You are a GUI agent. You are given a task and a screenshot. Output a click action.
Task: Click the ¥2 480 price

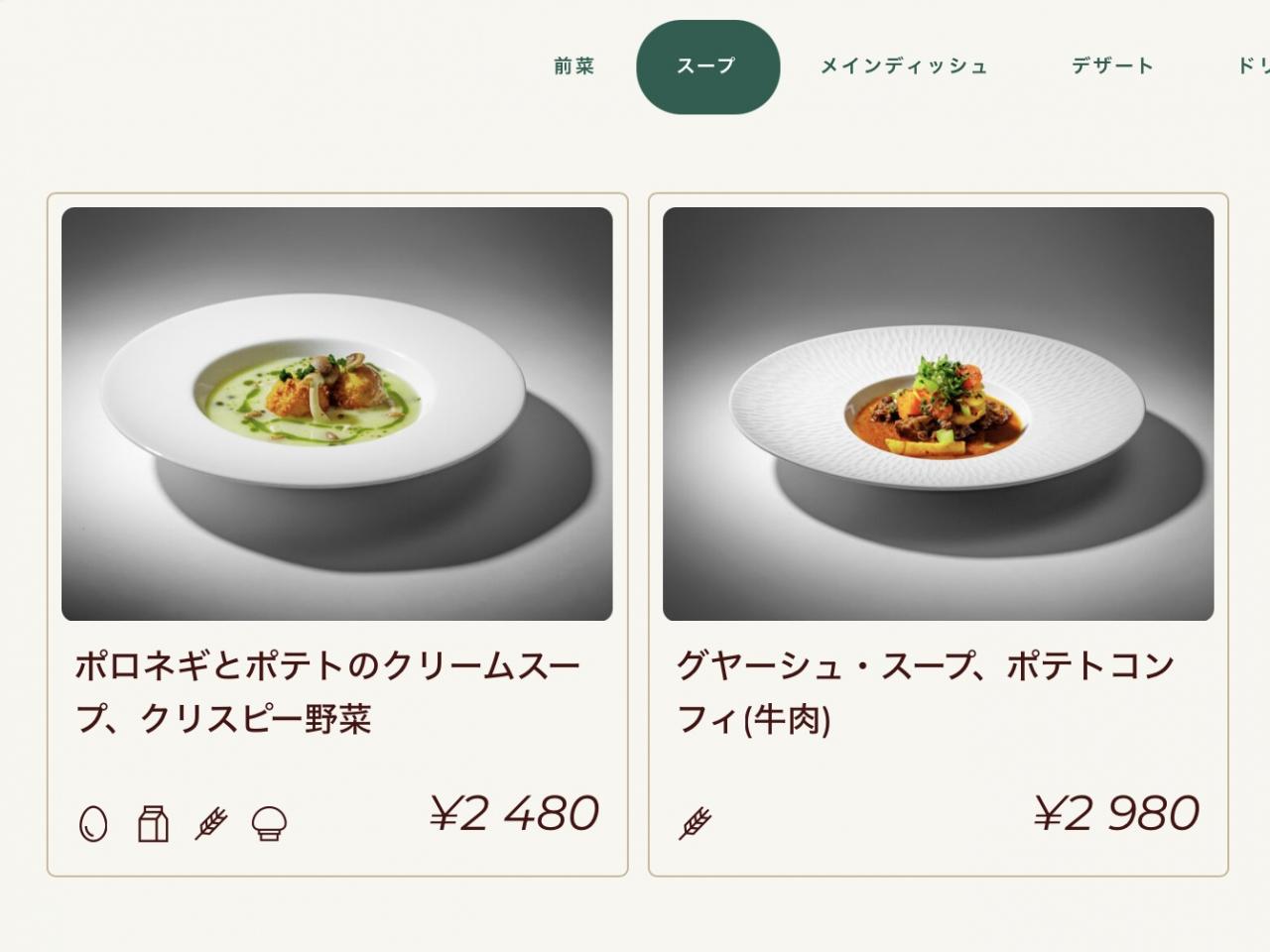(515, 813)
